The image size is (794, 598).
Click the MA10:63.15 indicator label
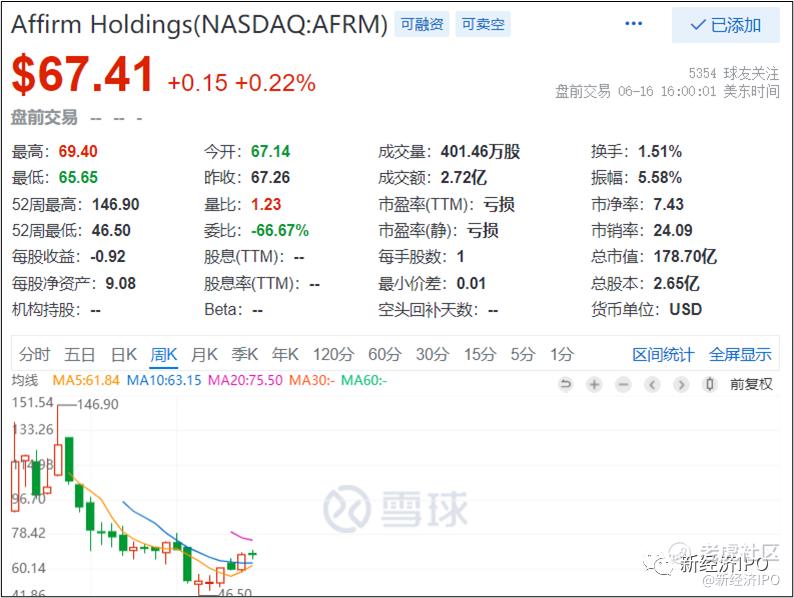pyautogui.click(x=164, y=380)
